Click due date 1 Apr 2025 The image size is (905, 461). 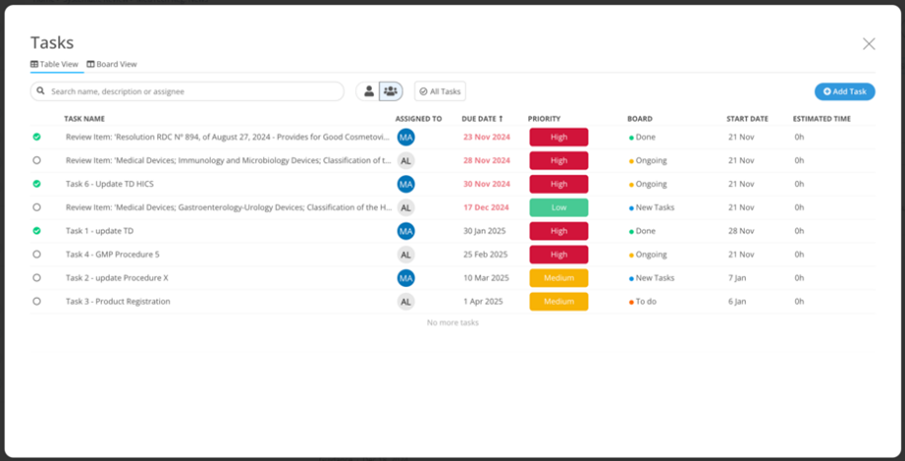tap(483, 301)
